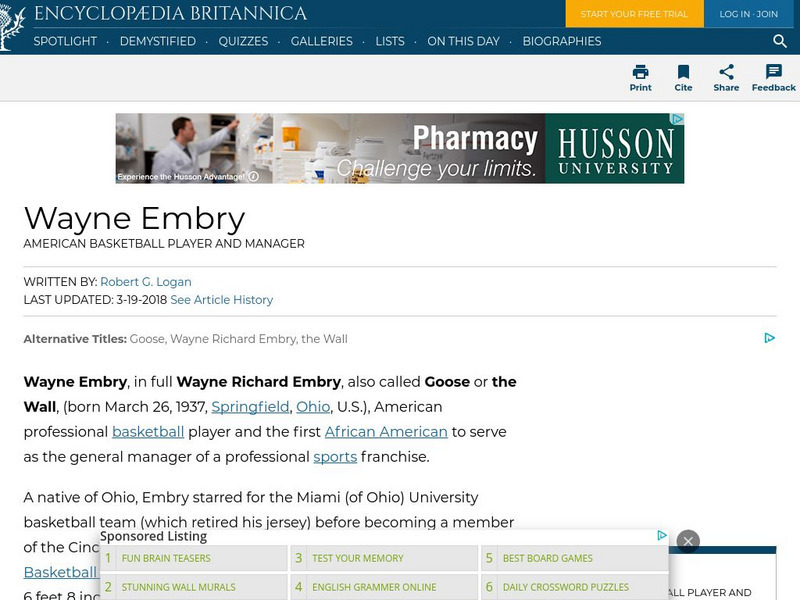Click the search magnifier icon

coord(780,41)
